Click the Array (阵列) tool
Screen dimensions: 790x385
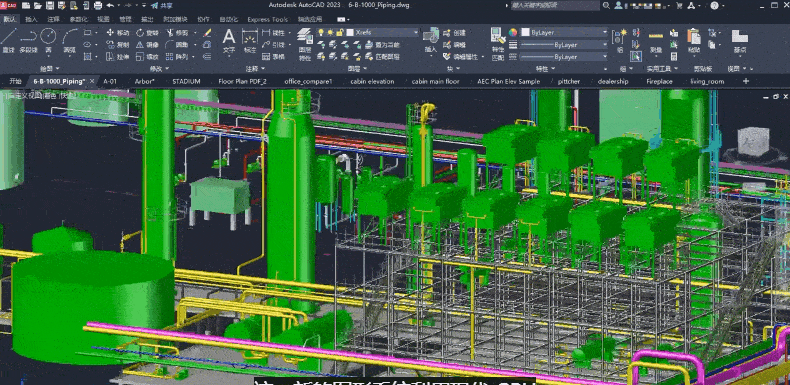(177, 57)
